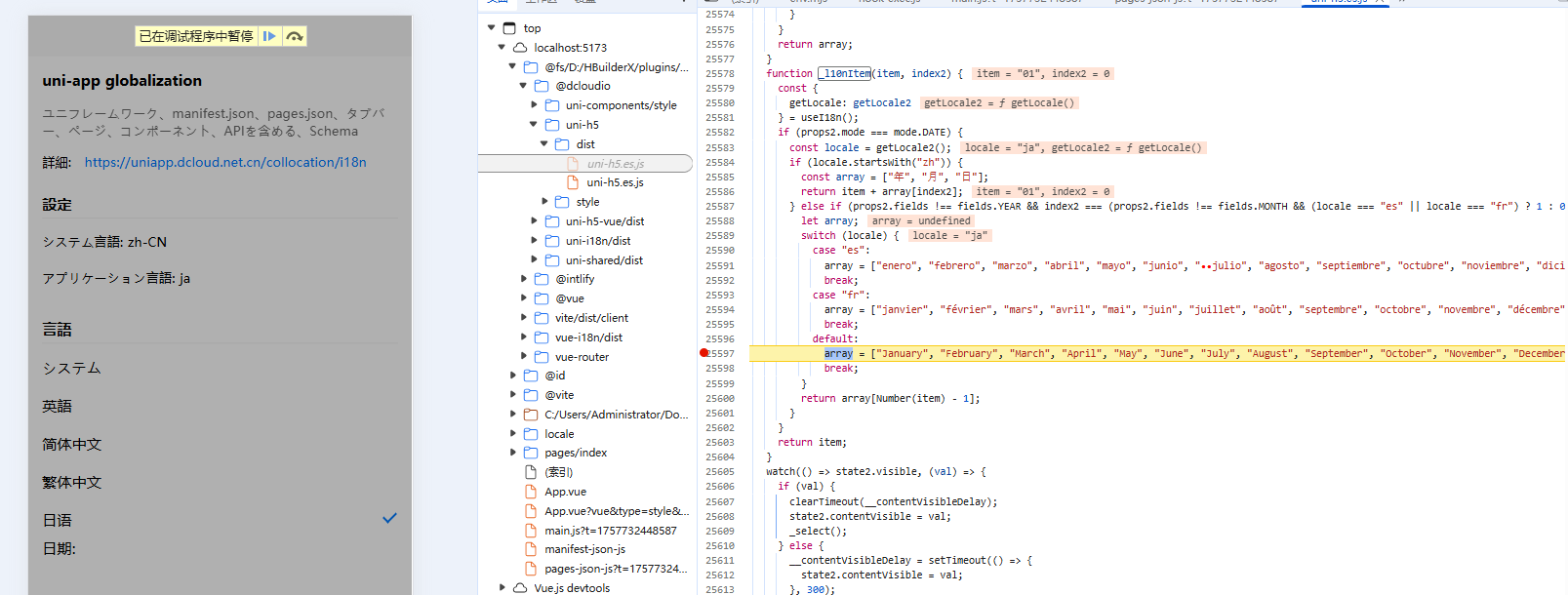Screen dimensions: 1568x595
Task: Click the checkmark next to 日语
Action: coord(389,518)
